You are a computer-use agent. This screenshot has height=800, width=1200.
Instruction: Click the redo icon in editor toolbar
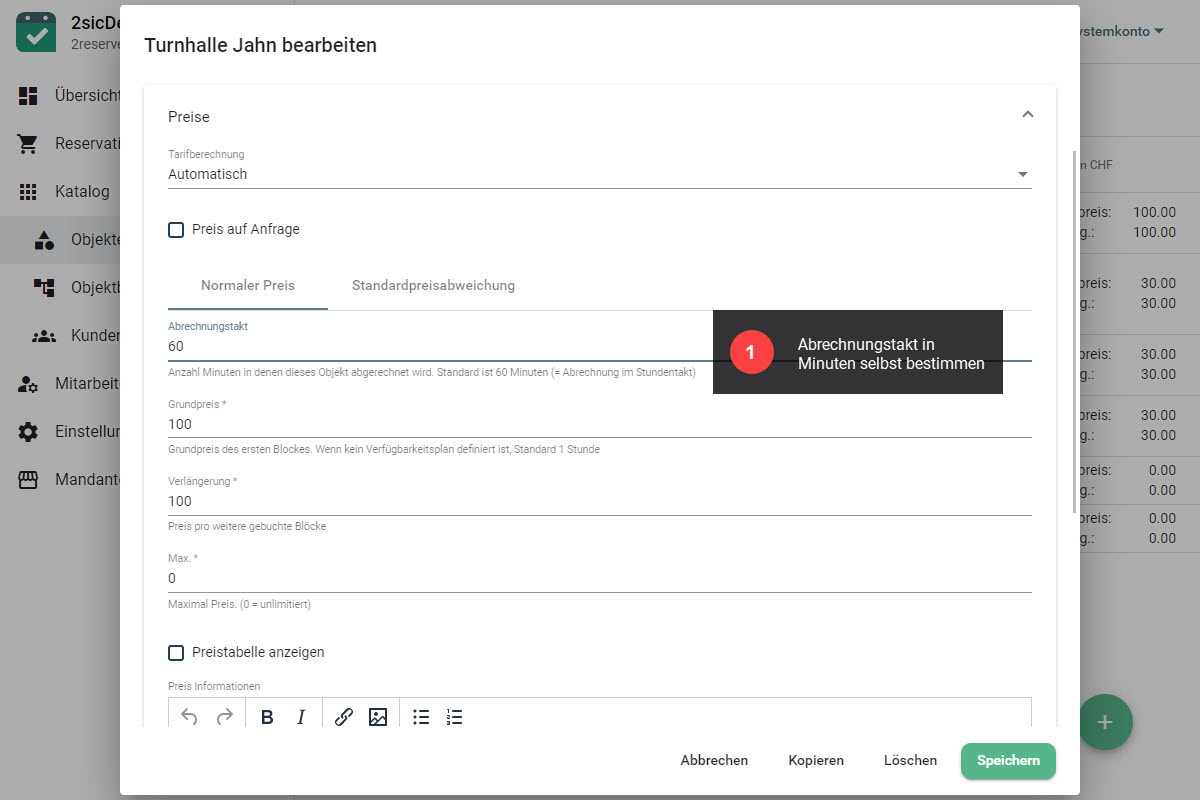point(225,717)
